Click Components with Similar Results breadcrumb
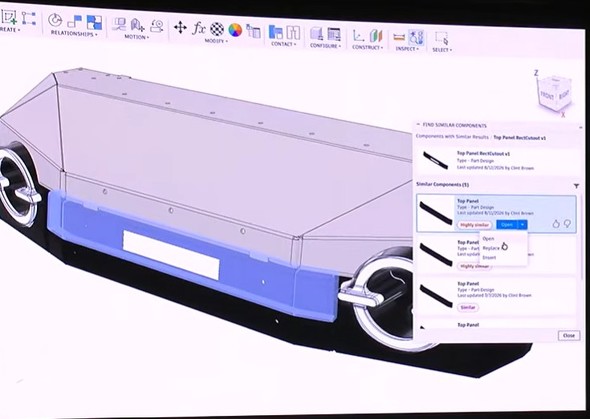The height and width of the screenshot is (419, 590). (452, 137)
